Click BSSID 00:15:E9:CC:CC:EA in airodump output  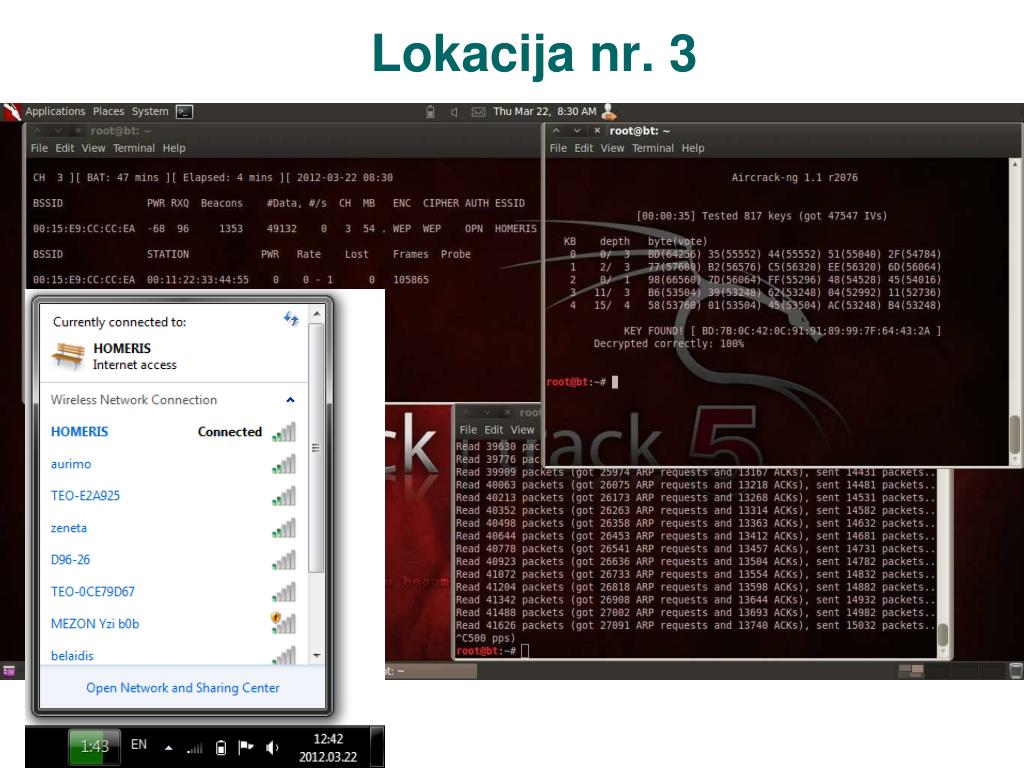84,229
